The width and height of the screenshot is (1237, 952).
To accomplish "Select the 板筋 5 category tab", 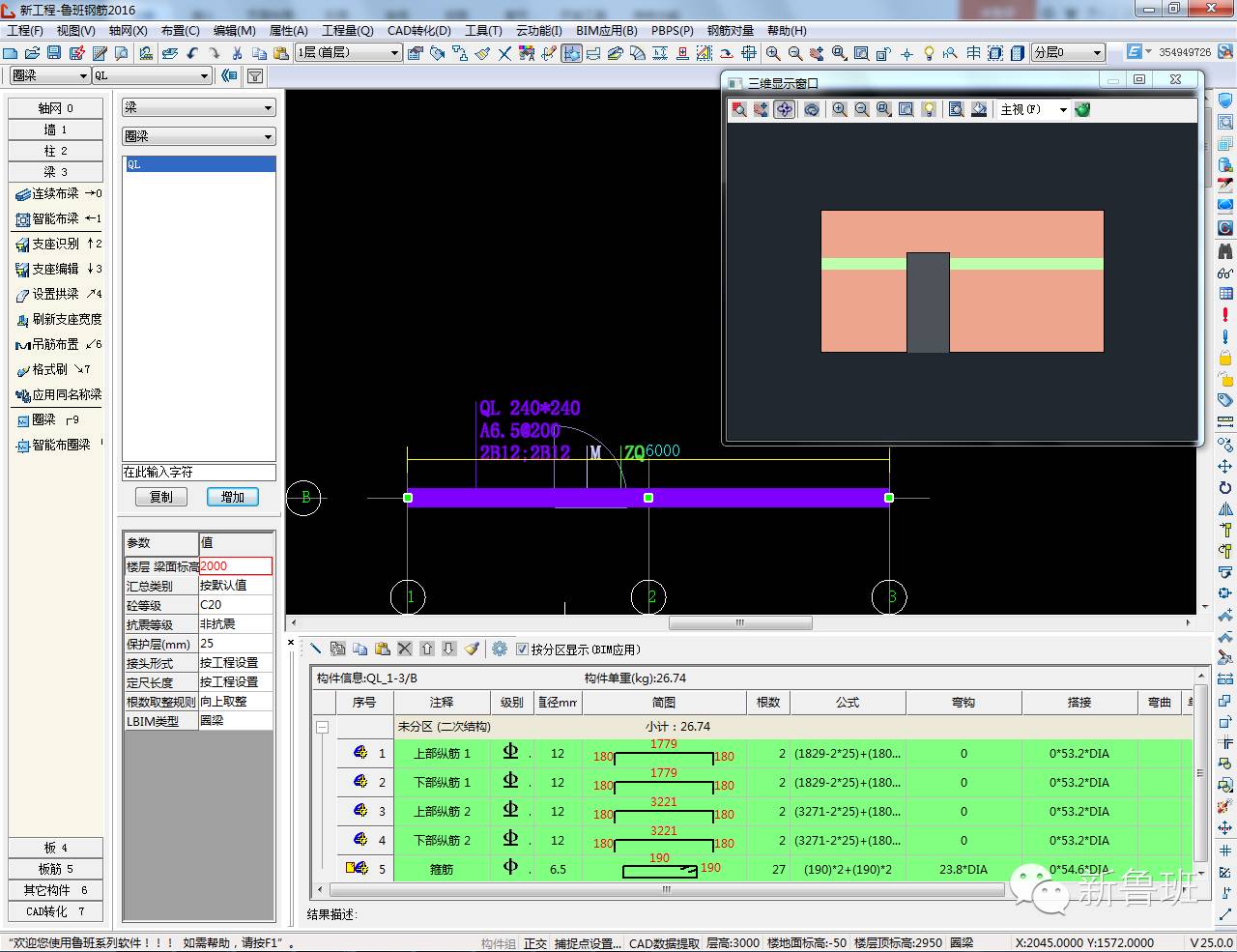I will [55, 869].
